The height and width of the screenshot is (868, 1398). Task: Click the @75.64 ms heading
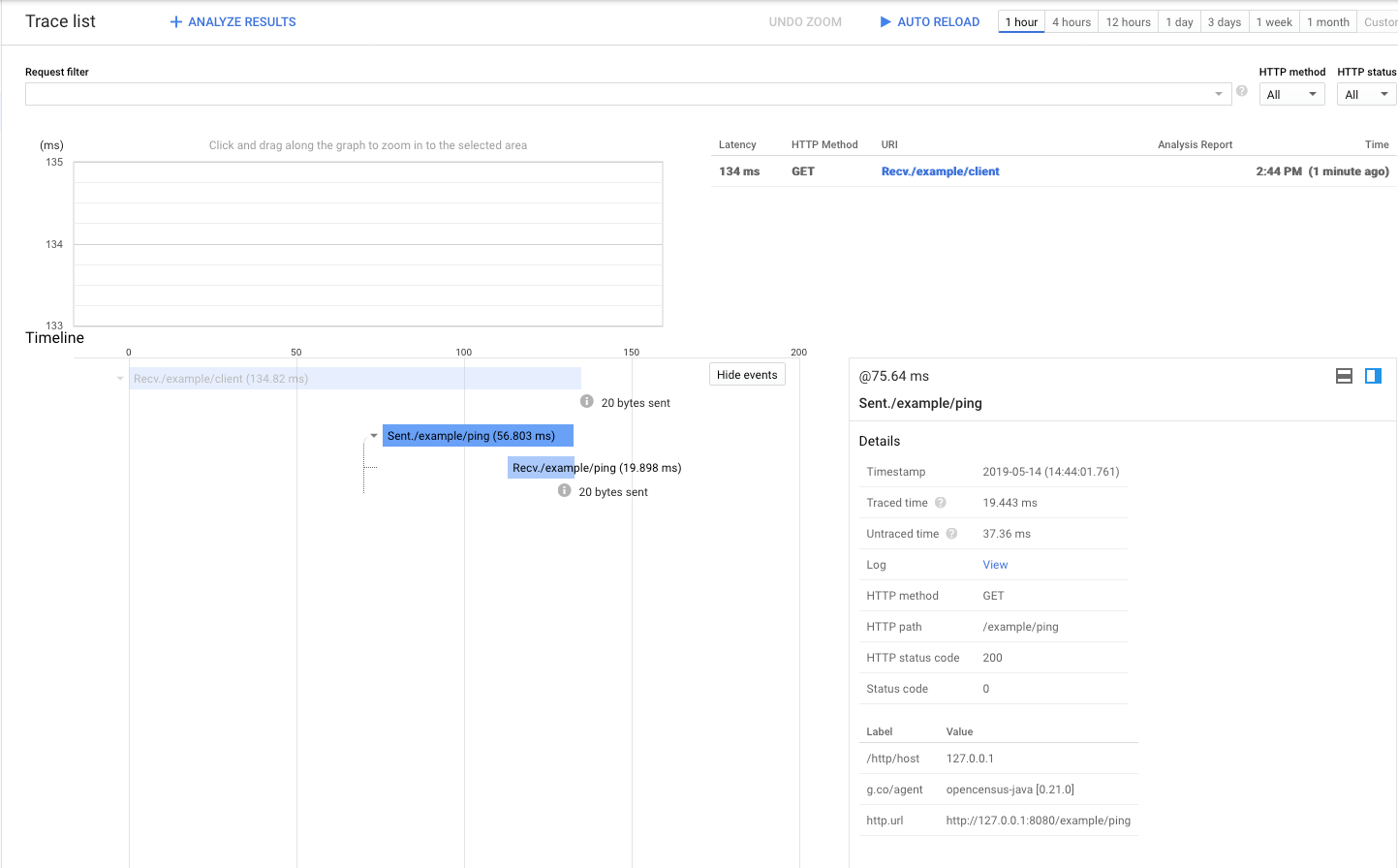tap(893, 376)
